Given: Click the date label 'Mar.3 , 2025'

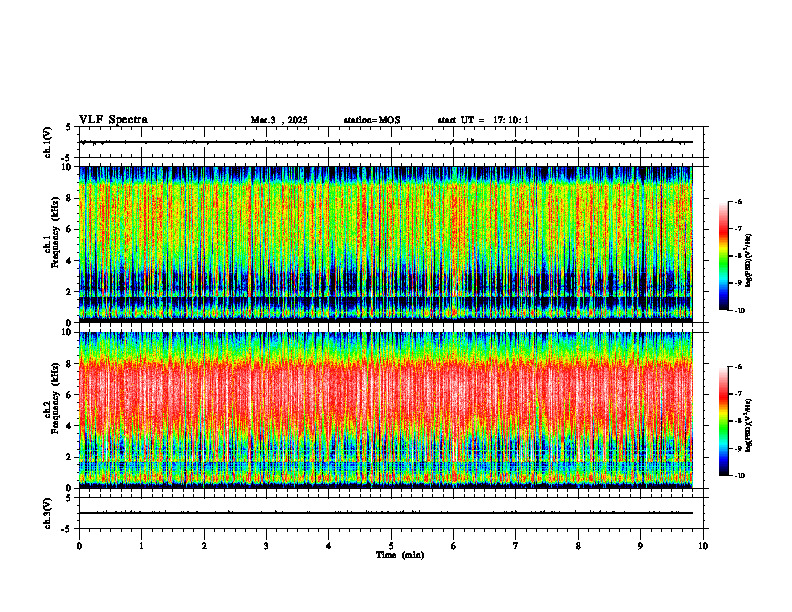Looking at the screenshot, I should click(279, 120).
